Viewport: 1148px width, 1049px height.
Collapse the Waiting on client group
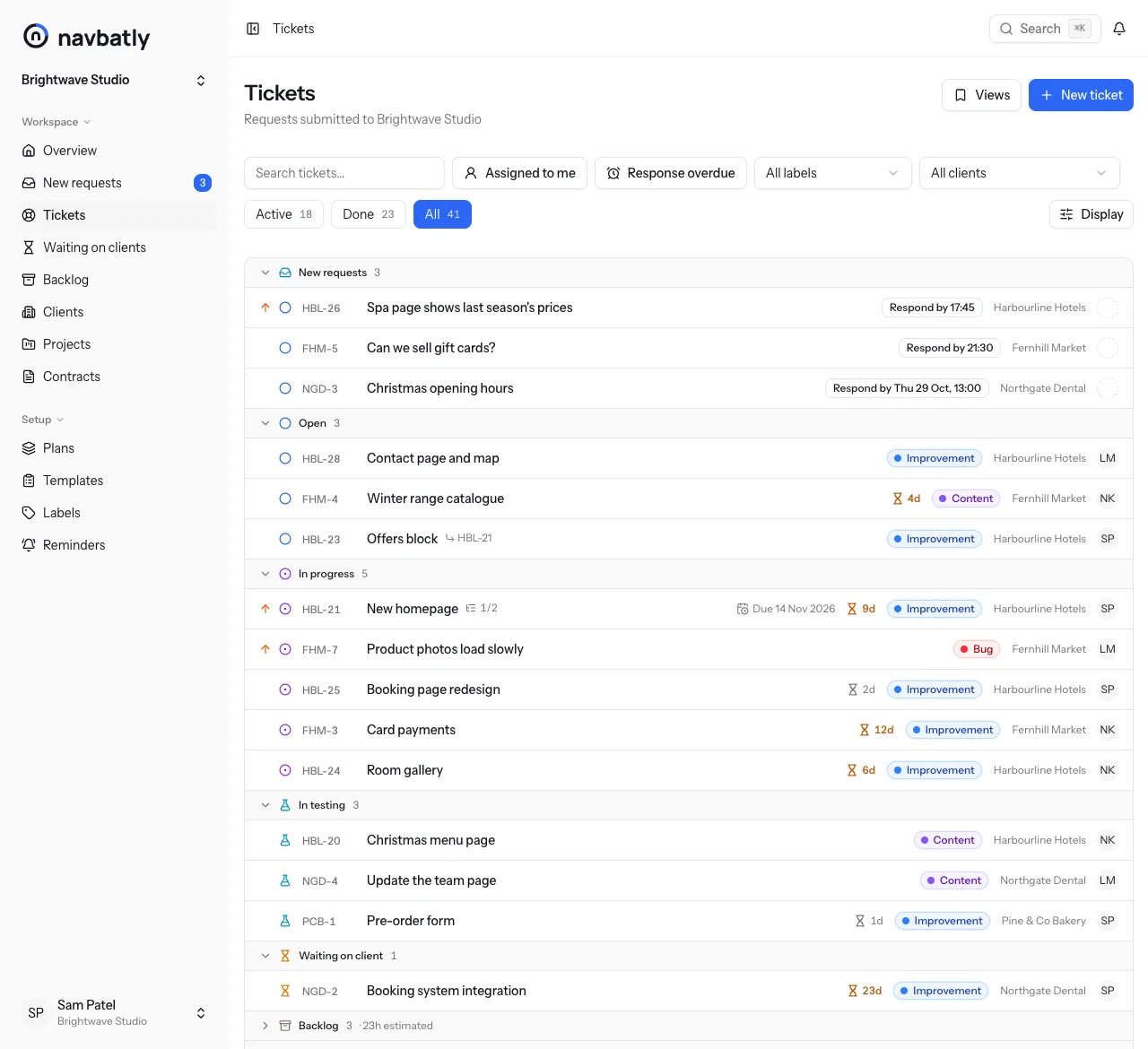point(265,956)
